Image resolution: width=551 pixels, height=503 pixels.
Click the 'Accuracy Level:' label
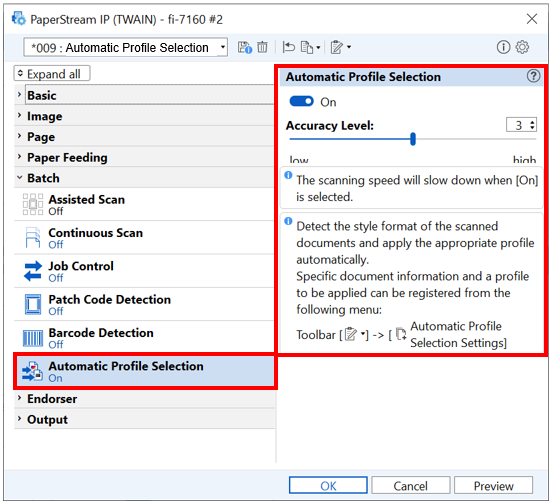[330, 125]
